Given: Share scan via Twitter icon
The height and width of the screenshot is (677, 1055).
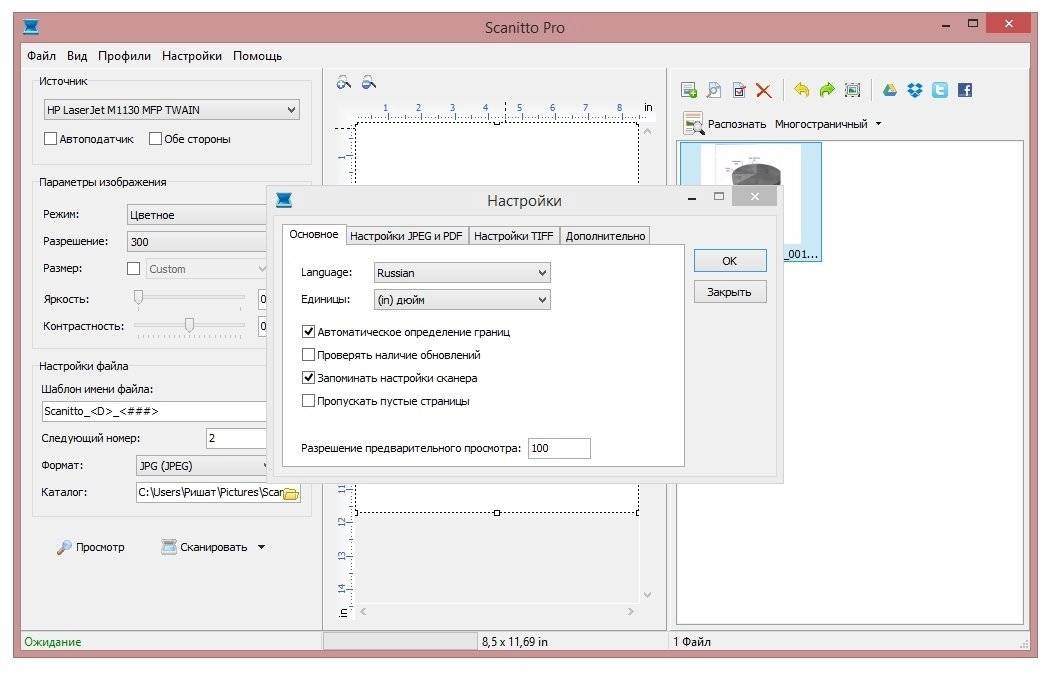Looking at the screenshot, I should click(x=940, y=90).
